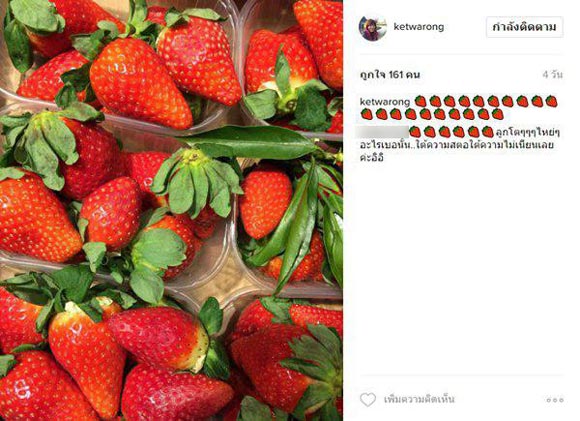Open ketwarong profile from header username

(419, 27)
